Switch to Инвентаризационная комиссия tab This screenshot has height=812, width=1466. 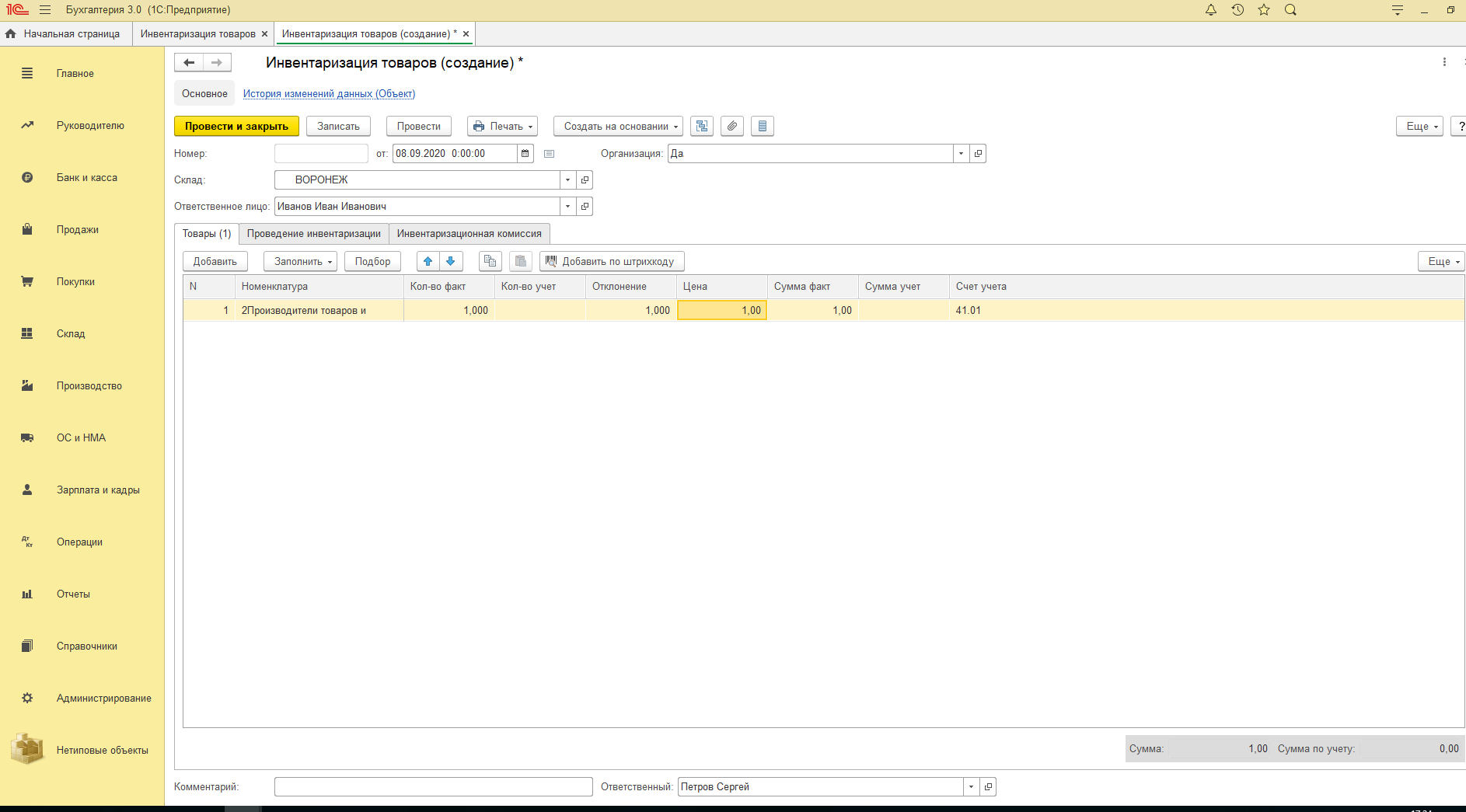coord(469,234)
